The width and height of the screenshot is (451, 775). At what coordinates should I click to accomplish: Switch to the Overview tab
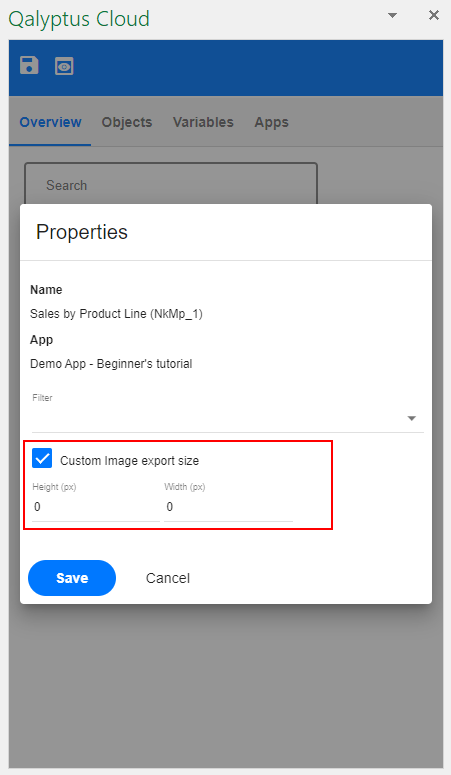(x=50, y=122)
